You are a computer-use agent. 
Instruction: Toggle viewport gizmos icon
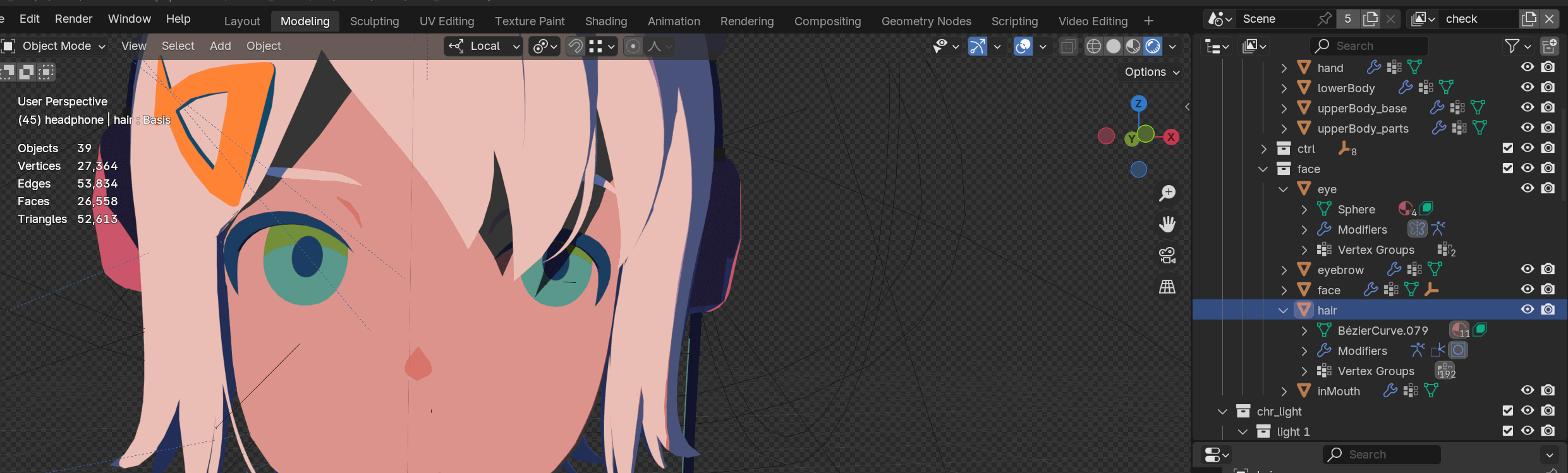pos(977,46)
